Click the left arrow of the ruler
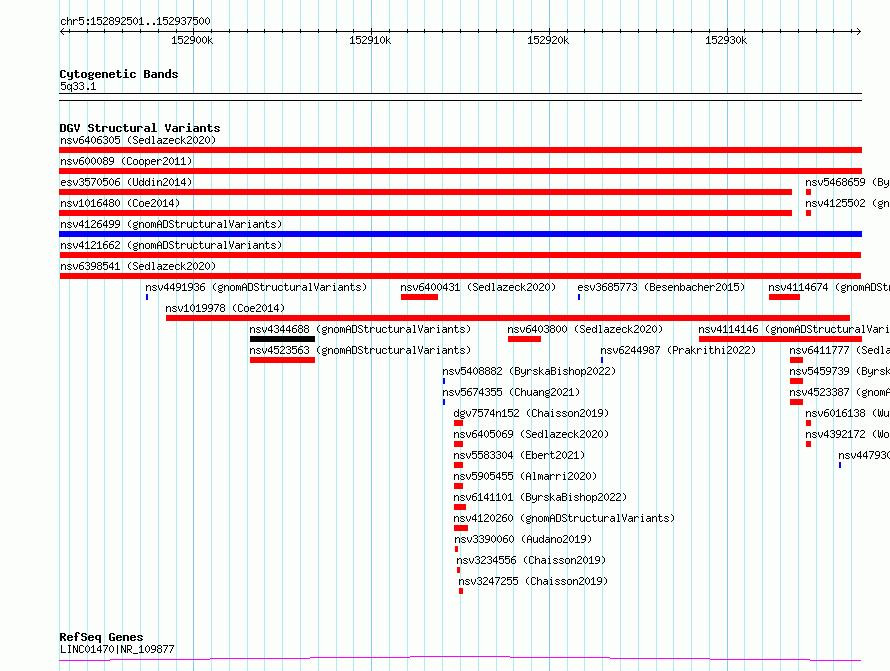890x671 pixels. [63, 31]
